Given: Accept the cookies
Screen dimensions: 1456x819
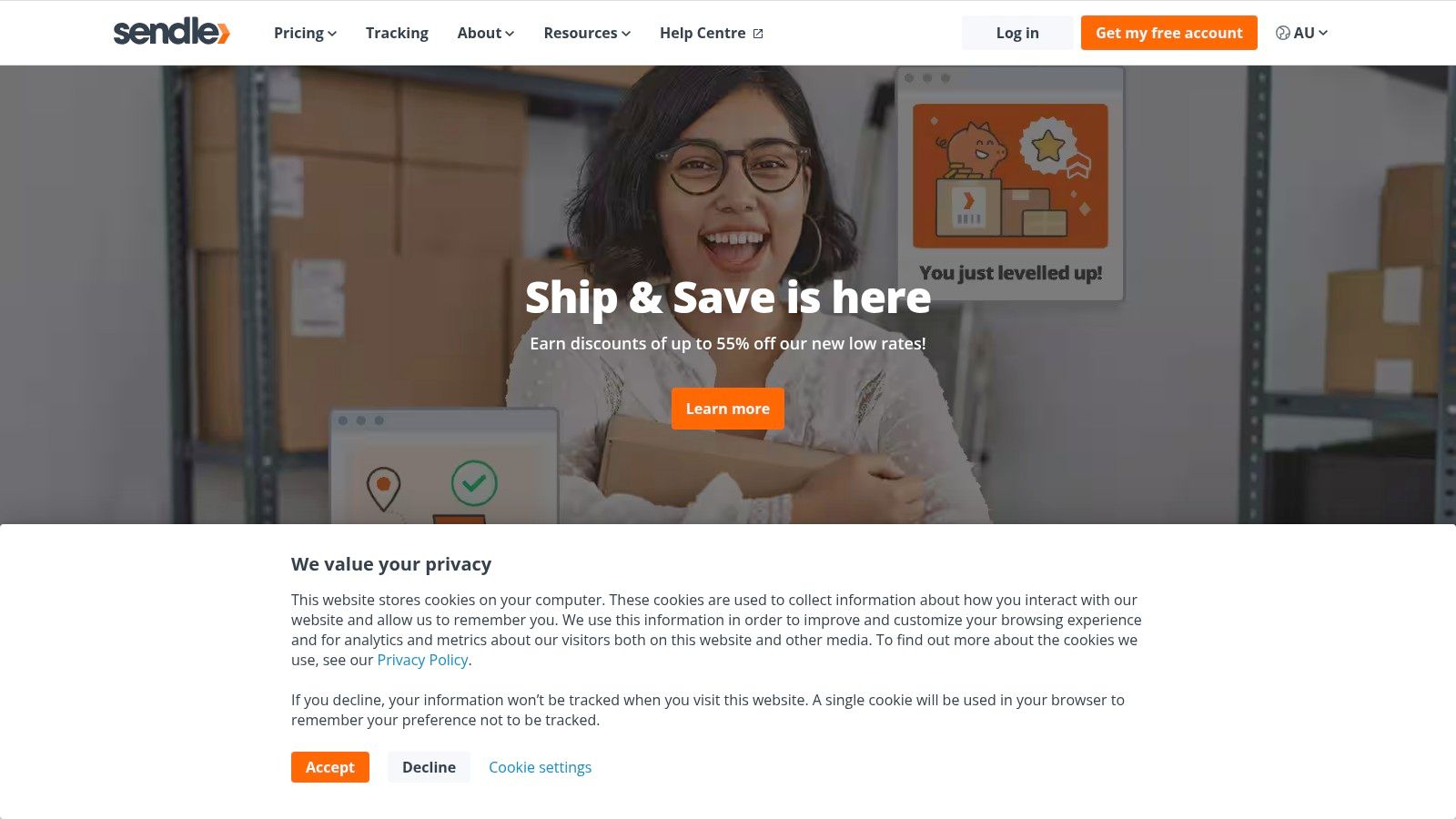Looking at the screenshot, I should pos(330,767).
